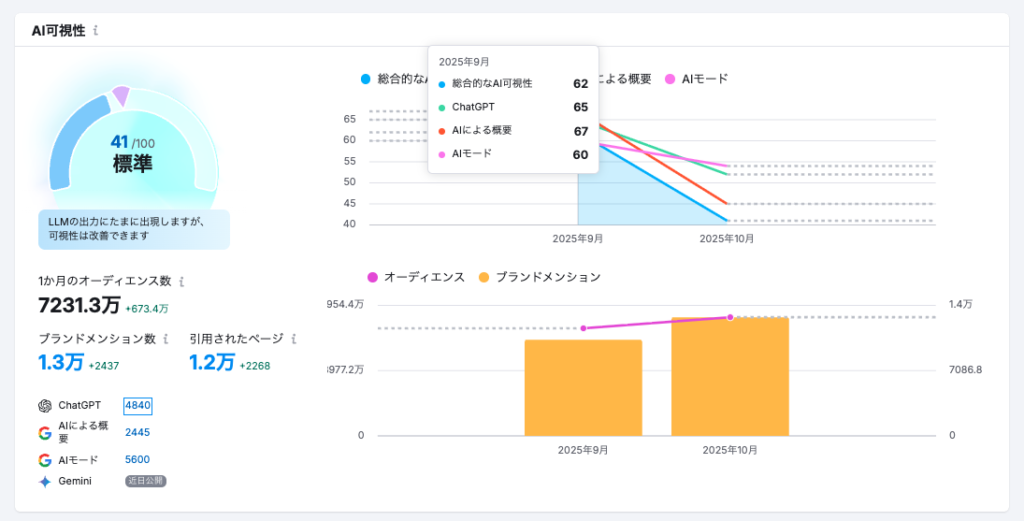The image size is (1024, 521).
Task: Click the info icon beside AI可視性 title
Action: [95, 31]
